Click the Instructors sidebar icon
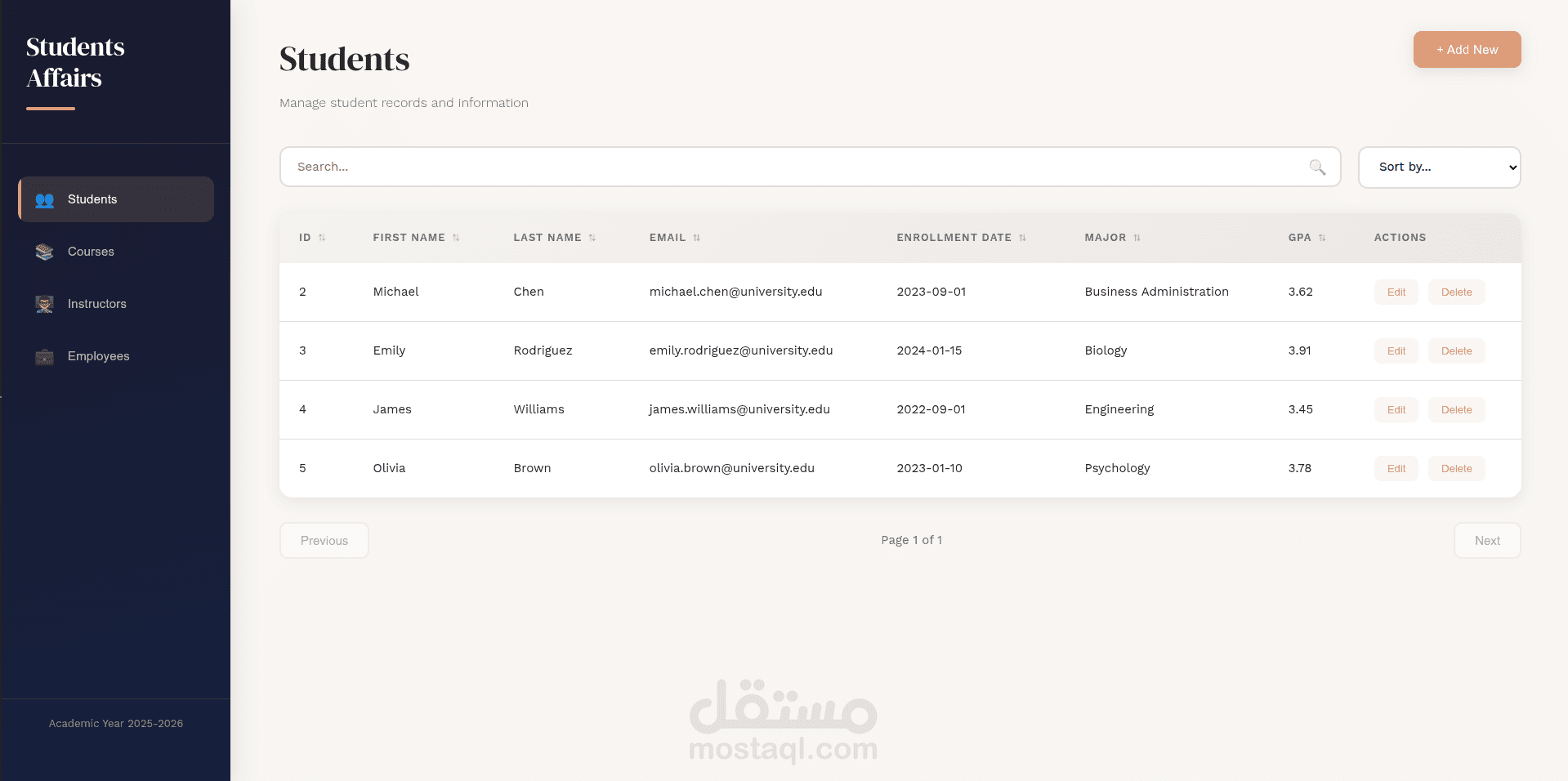1568x781 pixels. pyautogui.click(x=43, y=304)
